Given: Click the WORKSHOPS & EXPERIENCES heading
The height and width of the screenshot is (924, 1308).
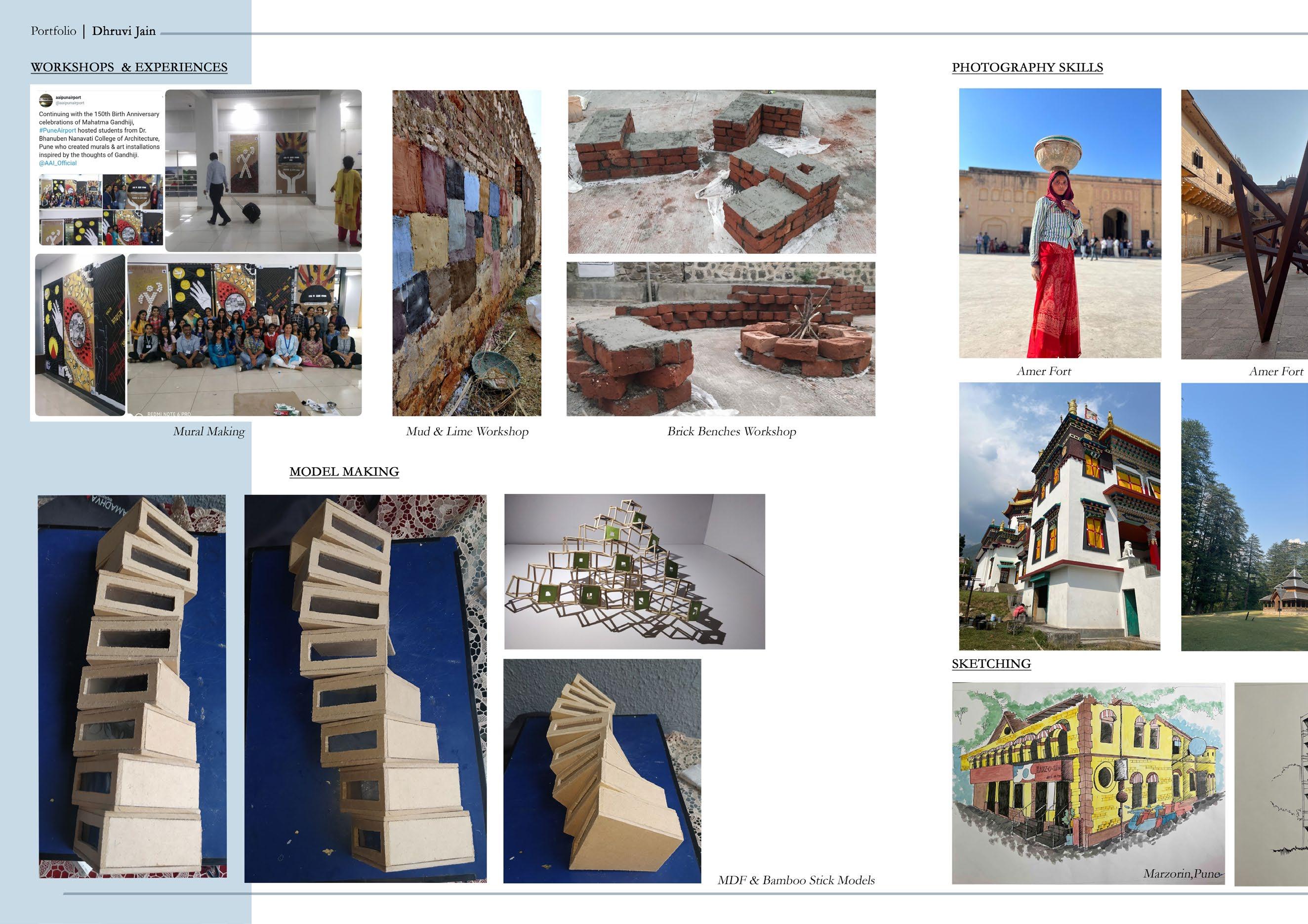Looking at the screenshot, I should tap(129, 67).
